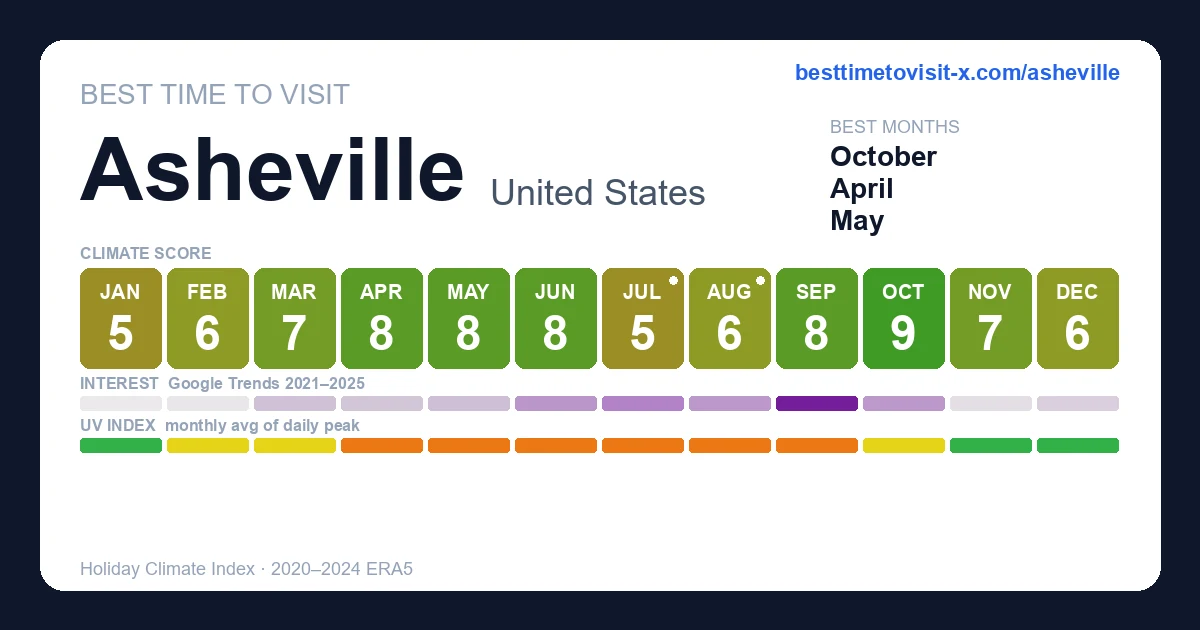The image size is (1200, 630).
Task: Click the orange July UV index bar
Action: (643, 446)
